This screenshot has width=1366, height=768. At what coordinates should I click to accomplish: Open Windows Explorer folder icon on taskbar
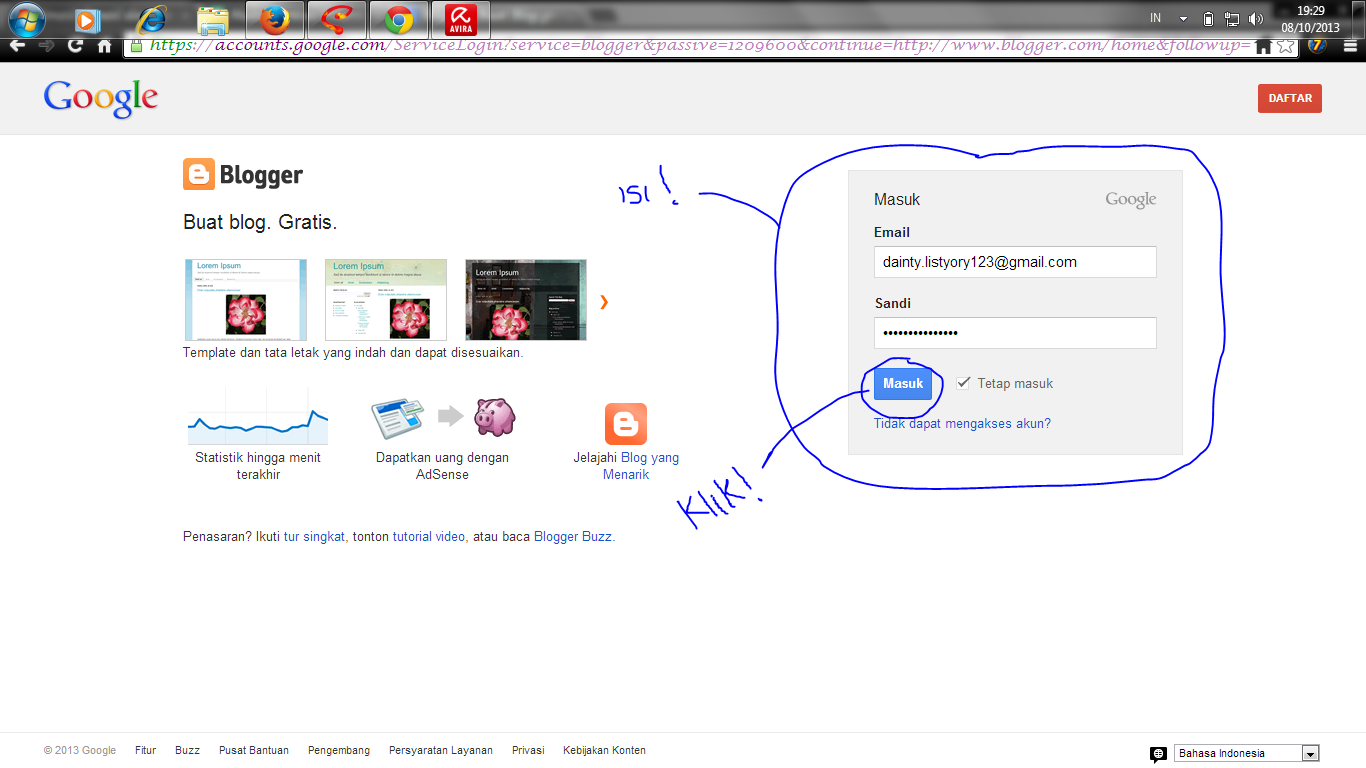pos(213,20)
